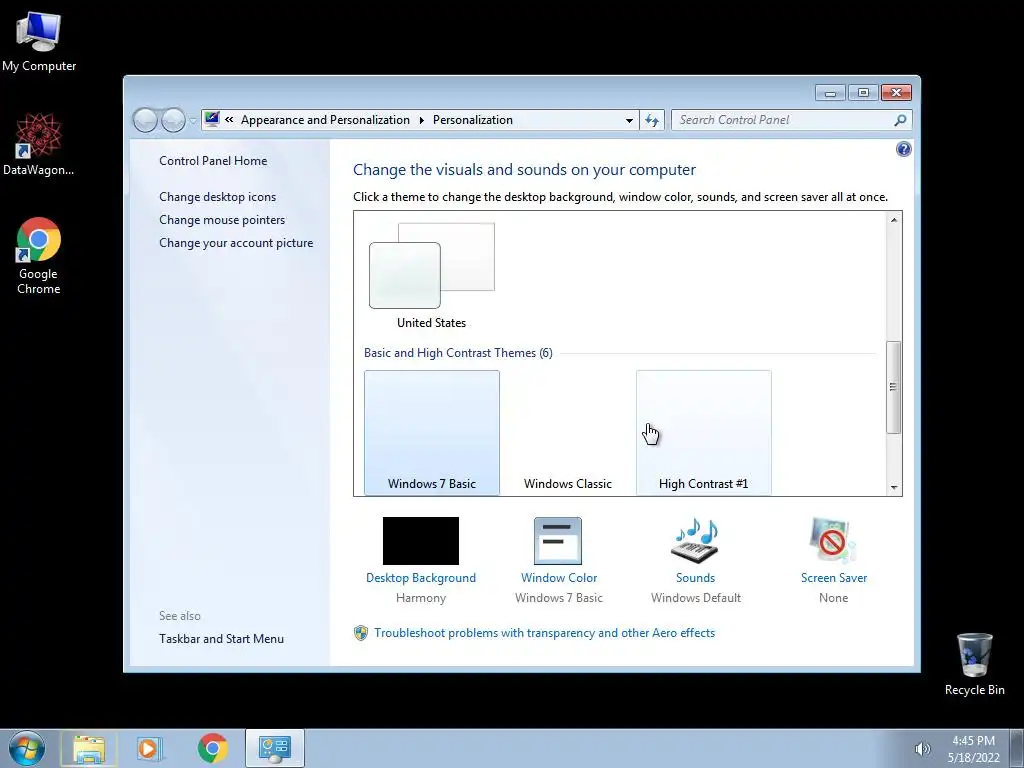Go to Control Panel Home
This screenshot has width=1024, height=768.
213,161
